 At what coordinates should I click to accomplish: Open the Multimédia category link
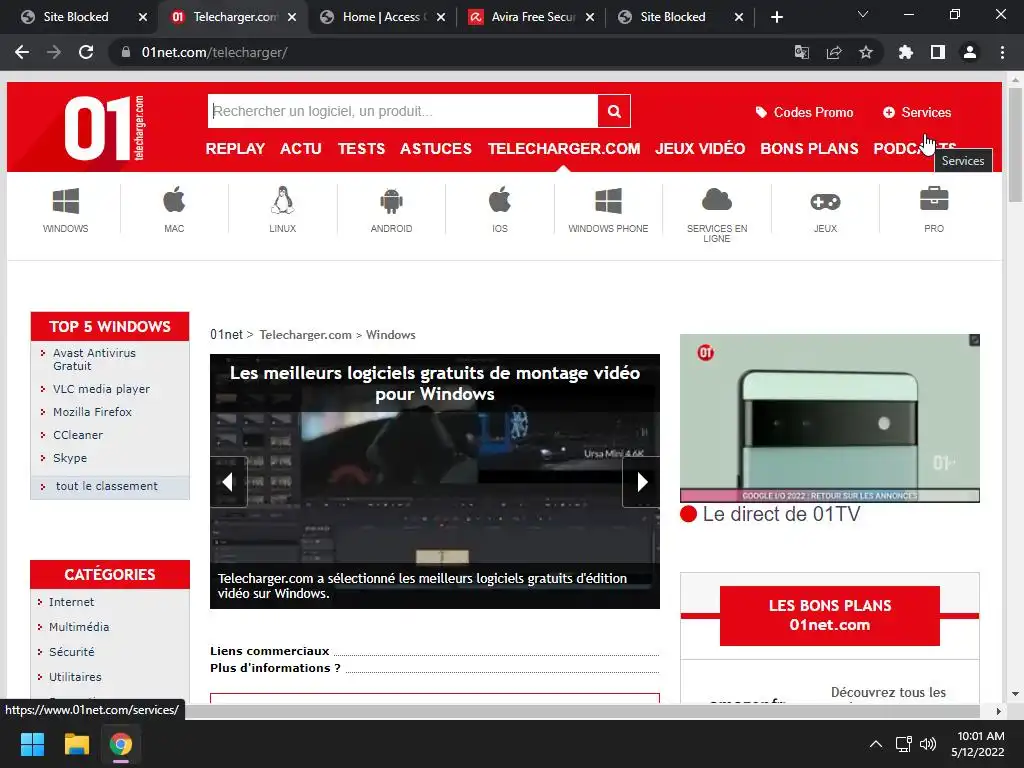[79, 627]
